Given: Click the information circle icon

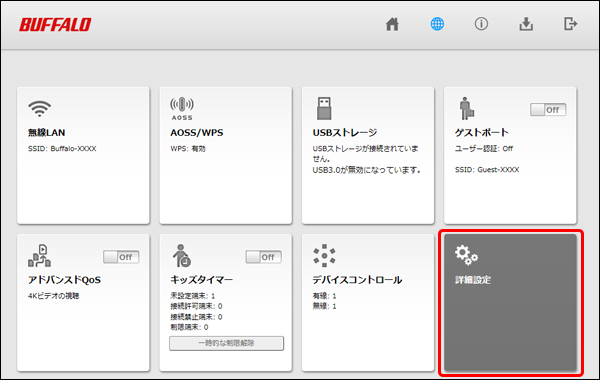Looking at the screenshot, I should pos(481,24).
